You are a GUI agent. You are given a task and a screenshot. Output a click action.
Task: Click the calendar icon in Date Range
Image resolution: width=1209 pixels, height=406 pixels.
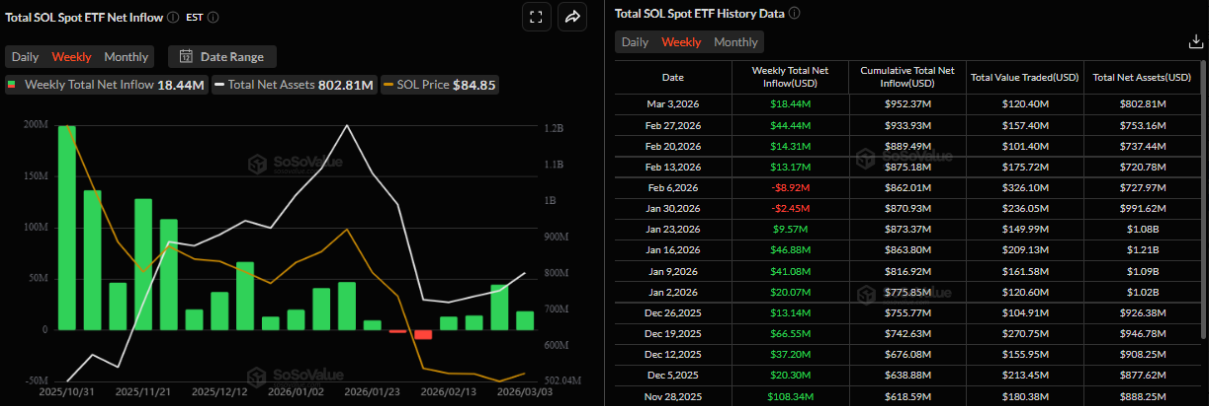click(x=185, y=57)
